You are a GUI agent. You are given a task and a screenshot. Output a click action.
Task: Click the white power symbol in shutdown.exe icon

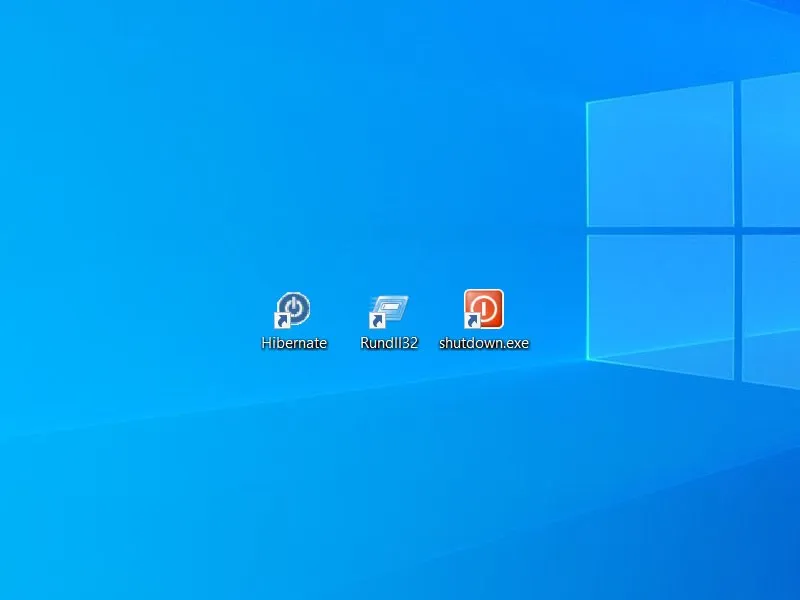point(486,307)
